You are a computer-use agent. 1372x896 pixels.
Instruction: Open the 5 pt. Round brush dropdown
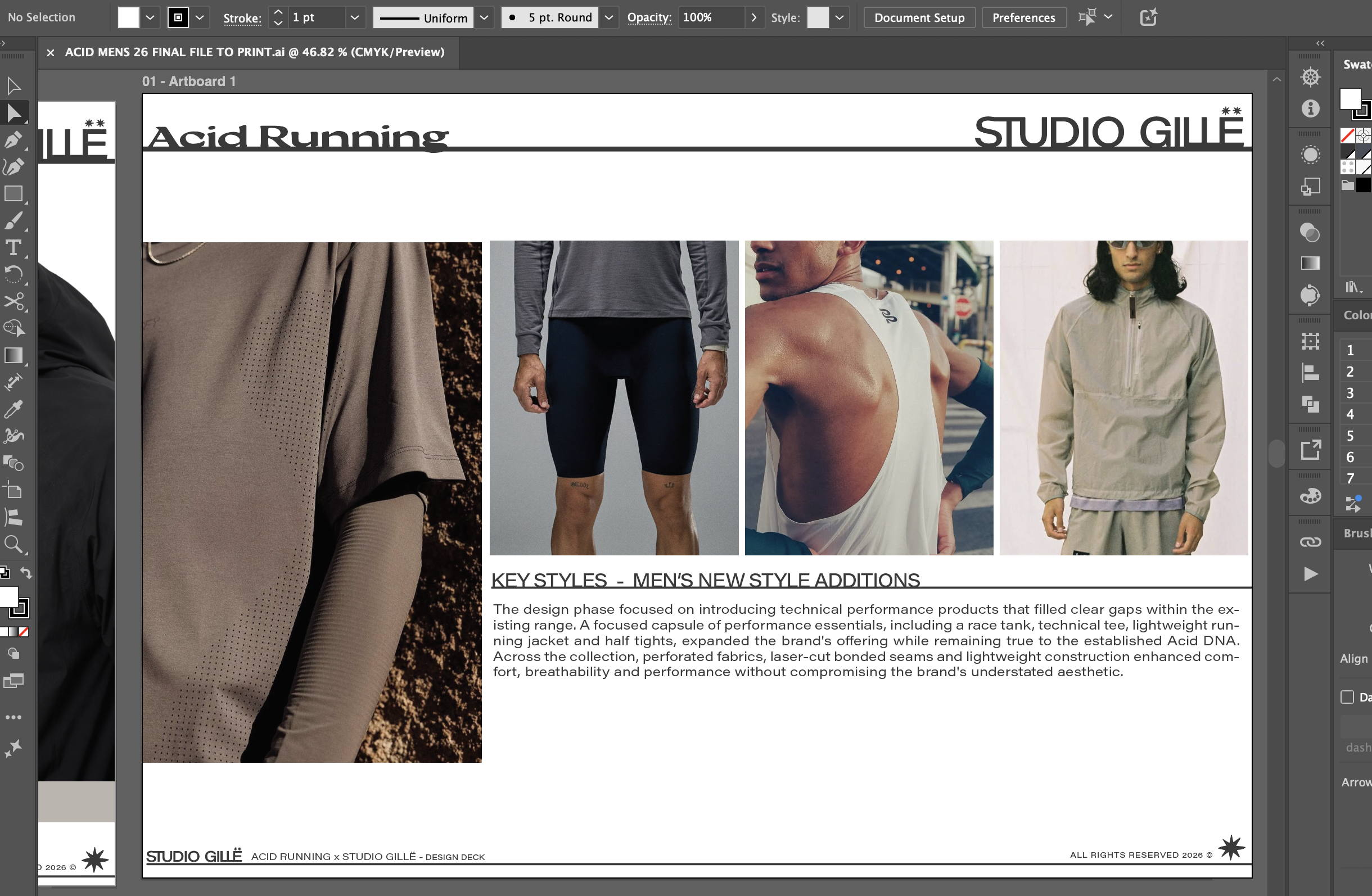[609, 17]
